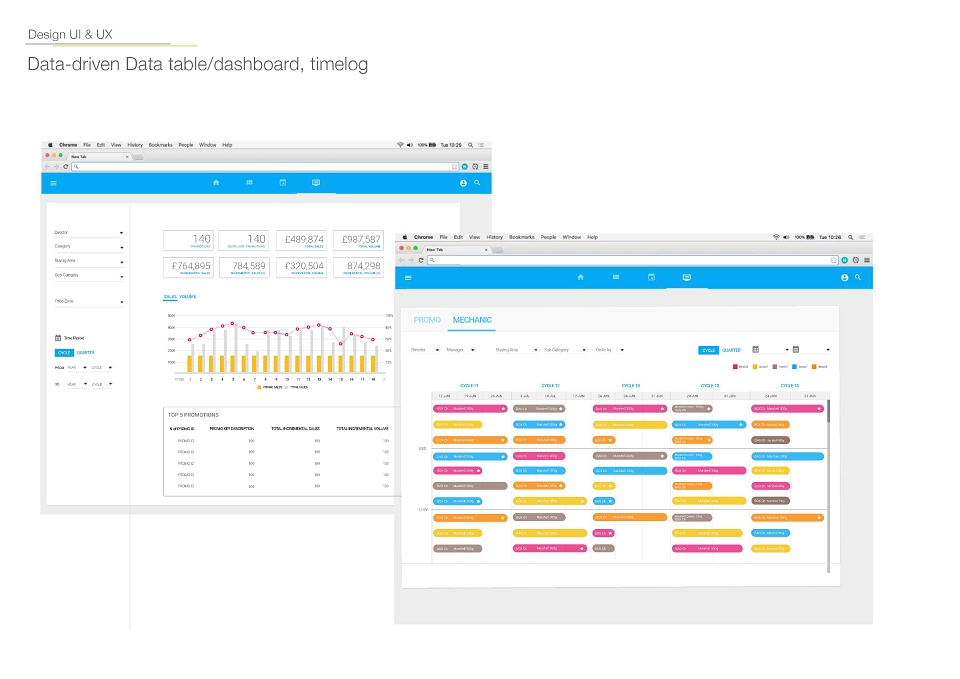The image size is (960, 679).
Task: Click the monitor icon in the front window navbar
Action: (687, 277)
